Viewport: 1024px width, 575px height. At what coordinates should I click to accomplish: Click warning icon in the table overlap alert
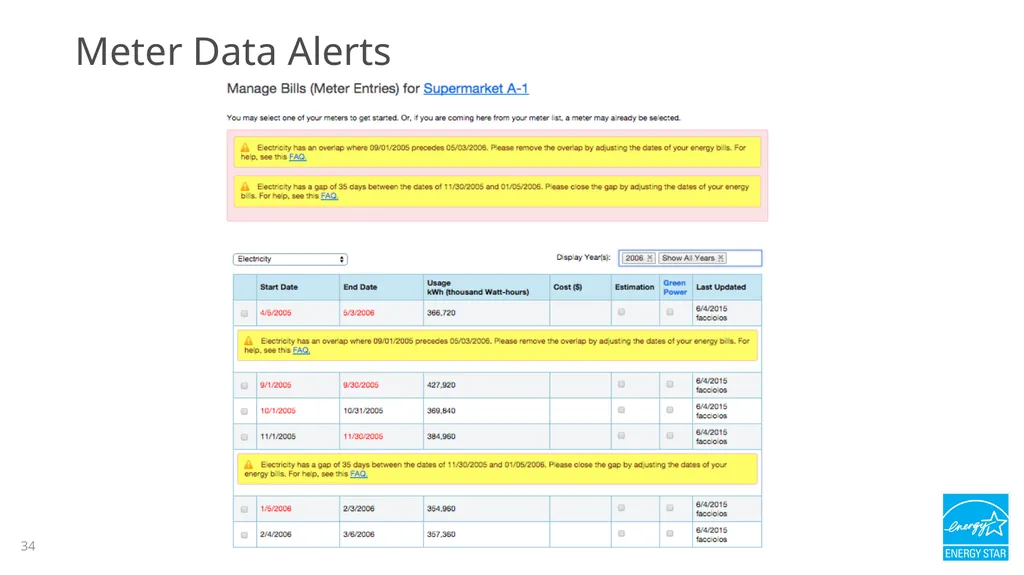(x=249, y=341)
